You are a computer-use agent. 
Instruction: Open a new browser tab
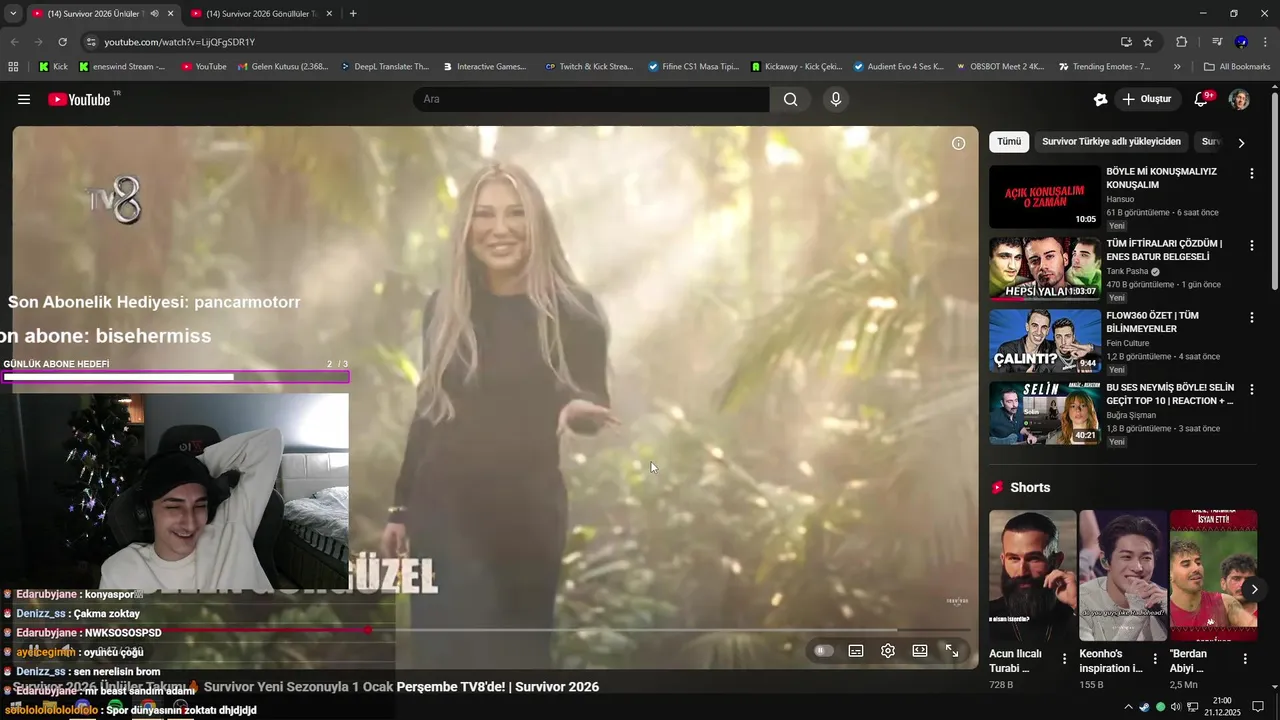coord(353,14)
